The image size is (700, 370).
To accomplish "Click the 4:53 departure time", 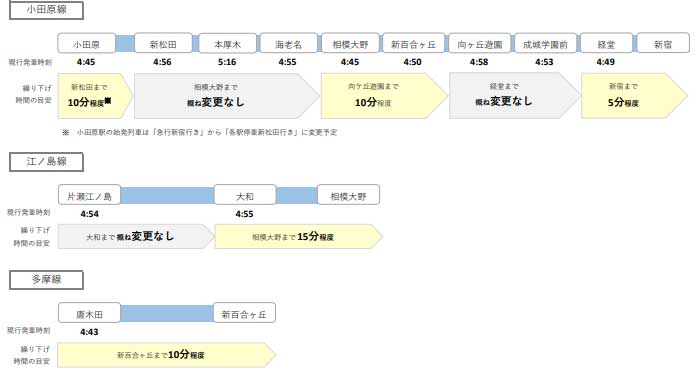I will [544, 62].
